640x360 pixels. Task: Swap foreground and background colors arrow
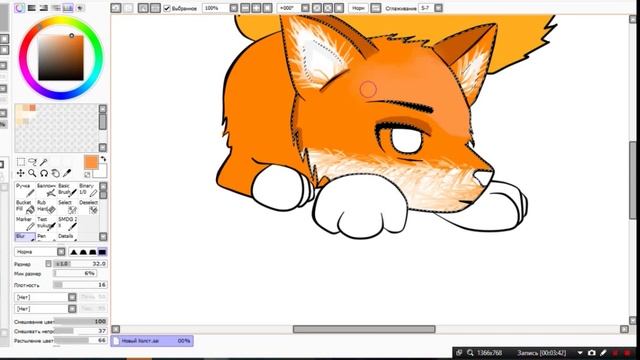(103, 159)
